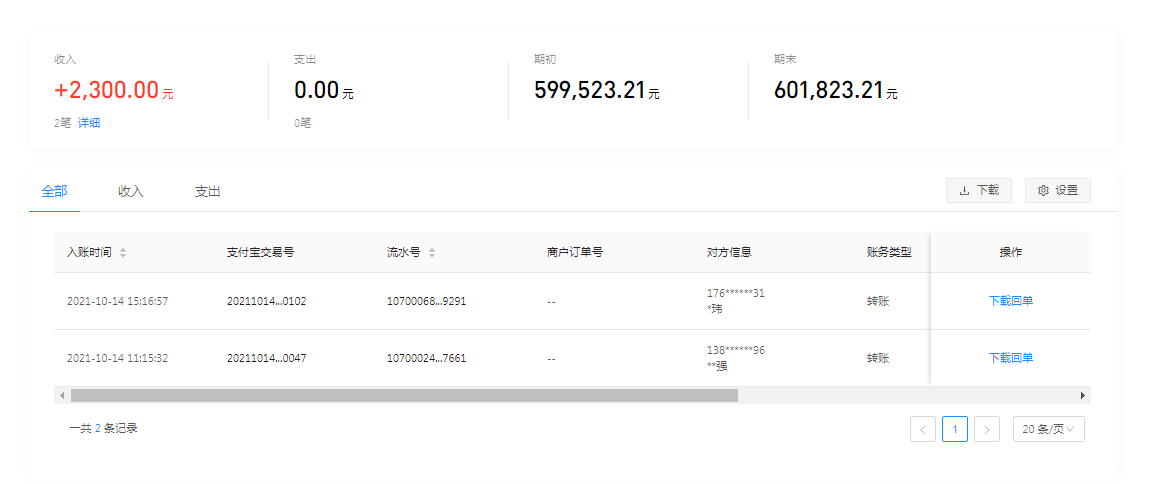Sort by 入账时间 column arrows
The width and height of the screenshot is (1149, 484).
[123, 253]
